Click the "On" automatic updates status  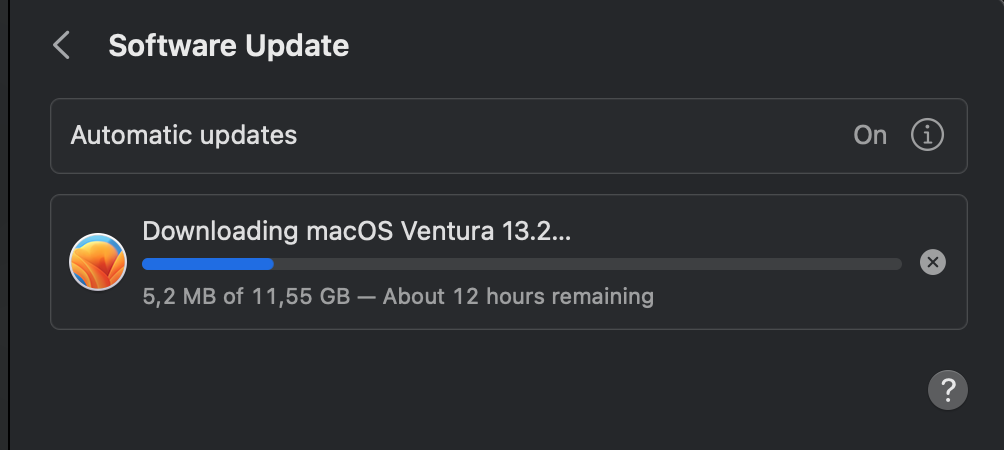click(x=870, y=135)
